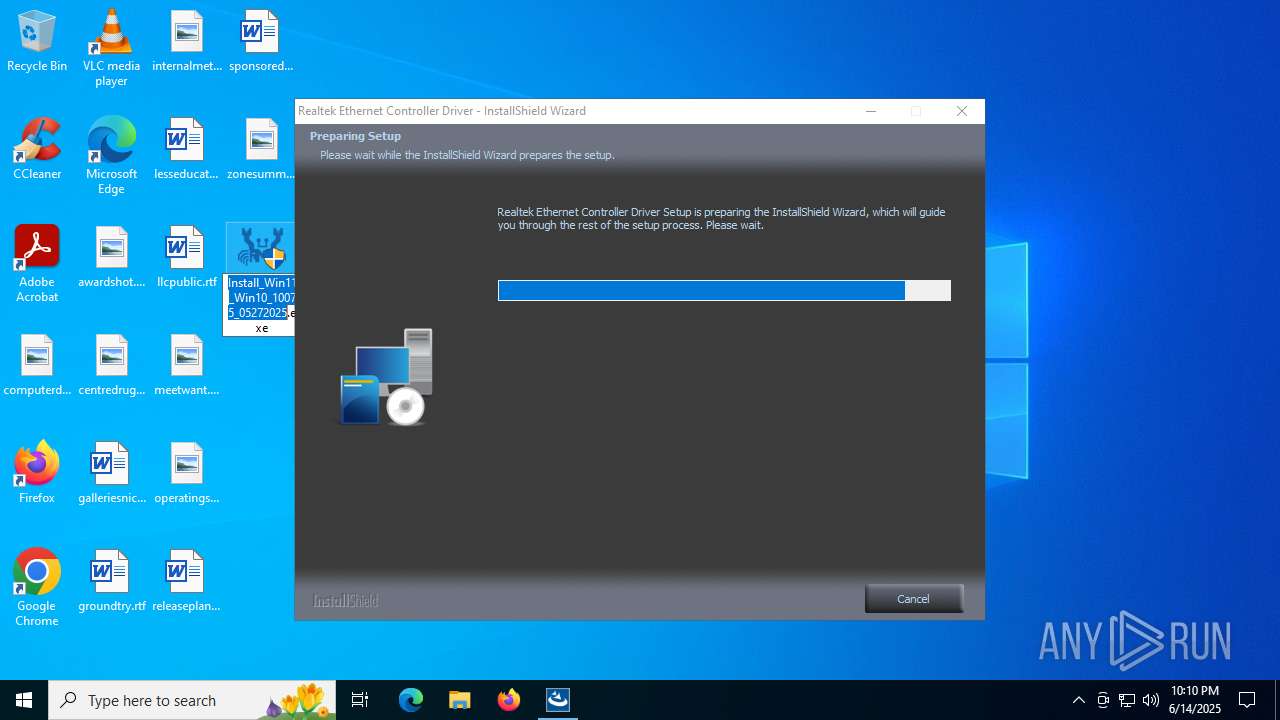
Task: Open the clock showing 10:10 PM
Action: pyautogui.click(x=1195, y=700)
